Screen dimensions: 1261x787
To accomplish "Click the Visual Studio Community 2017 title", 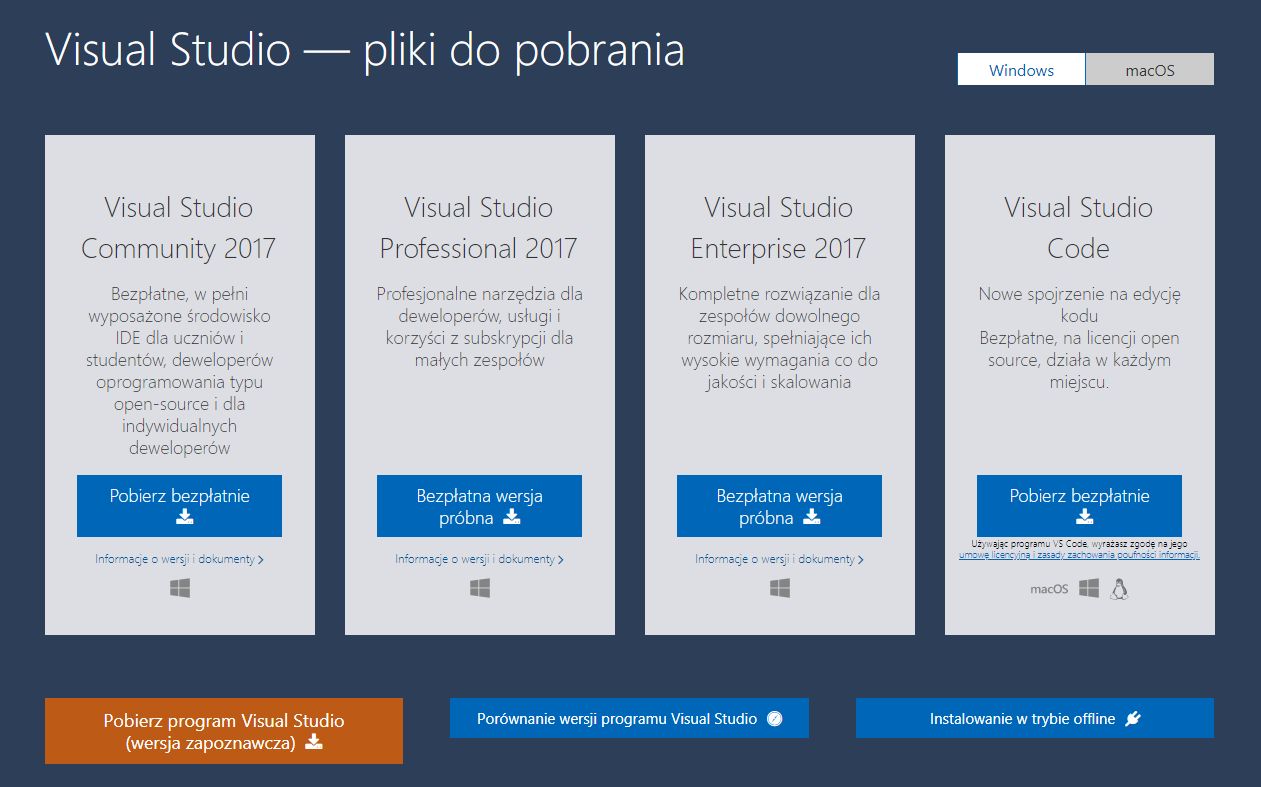I will pyautogui.click(x=179, y=228).
